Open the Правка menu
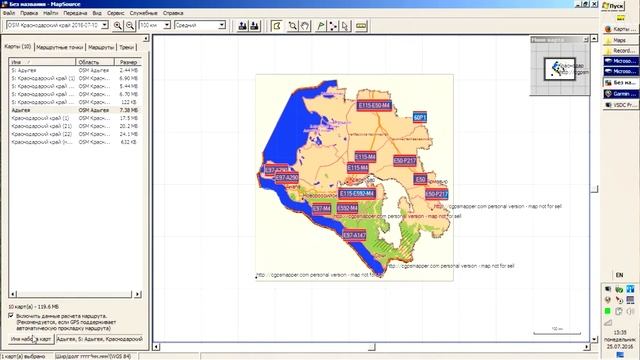Screen dimensions: 640x360 29,13
